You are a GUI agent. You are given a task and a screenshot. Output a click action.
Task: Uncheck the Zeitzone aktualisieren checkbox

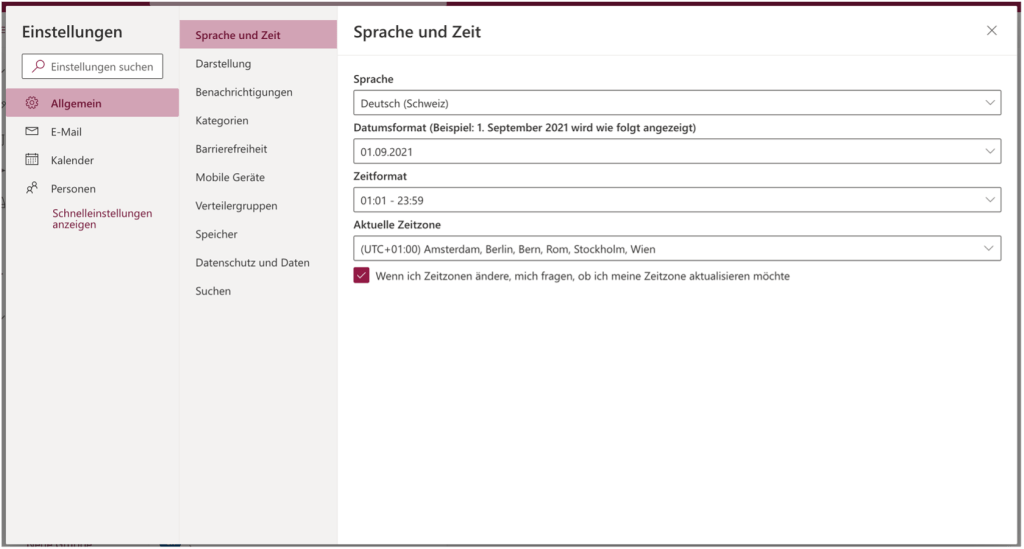(x=362, y=276)
